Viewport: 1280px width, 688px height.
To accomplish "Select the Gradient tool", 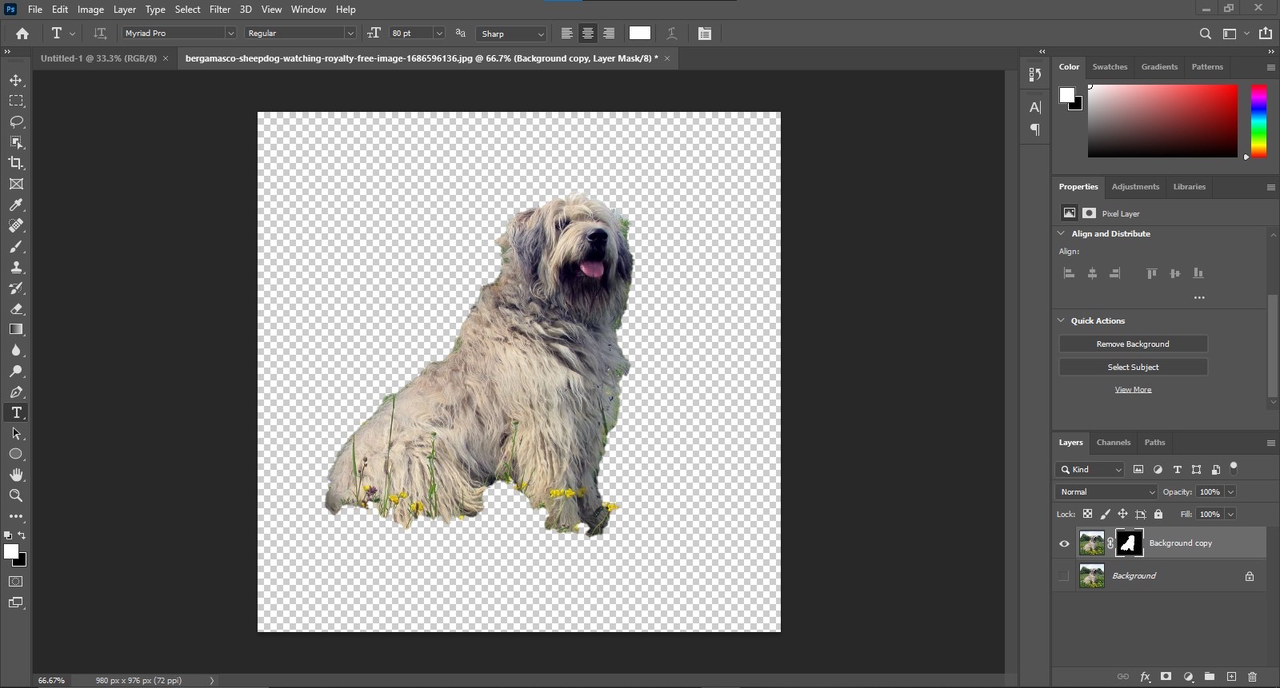I will 16,329.
